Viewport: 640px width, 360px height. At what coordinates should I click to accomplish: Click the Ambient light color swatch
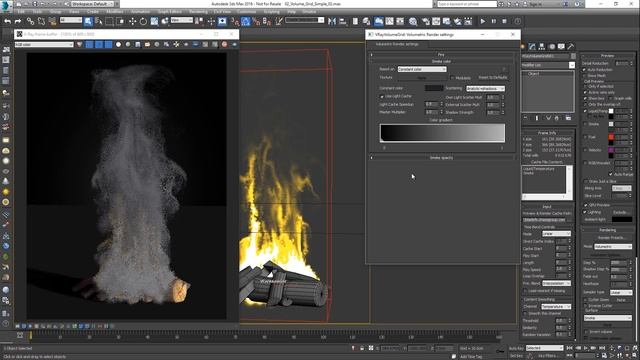coord(622,220)
